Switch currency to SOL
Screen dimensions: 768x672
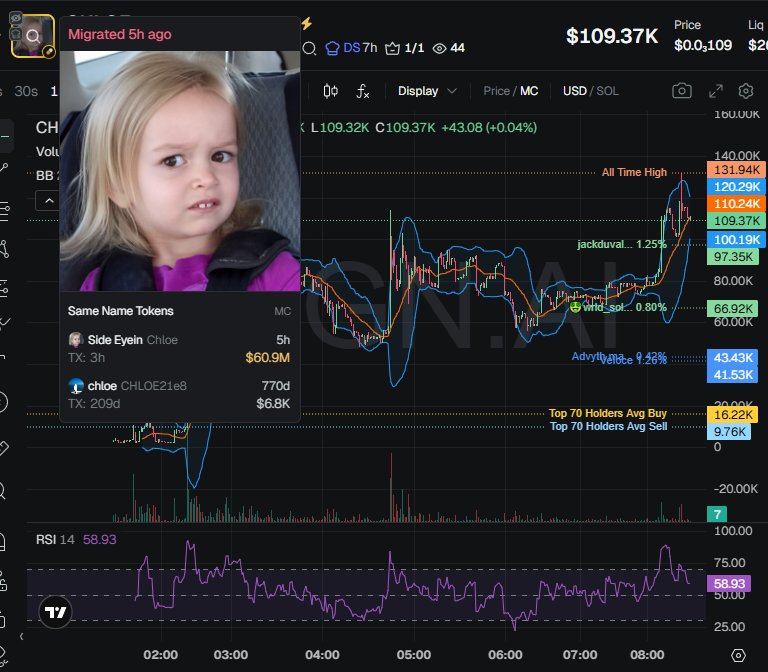point(607,91)
